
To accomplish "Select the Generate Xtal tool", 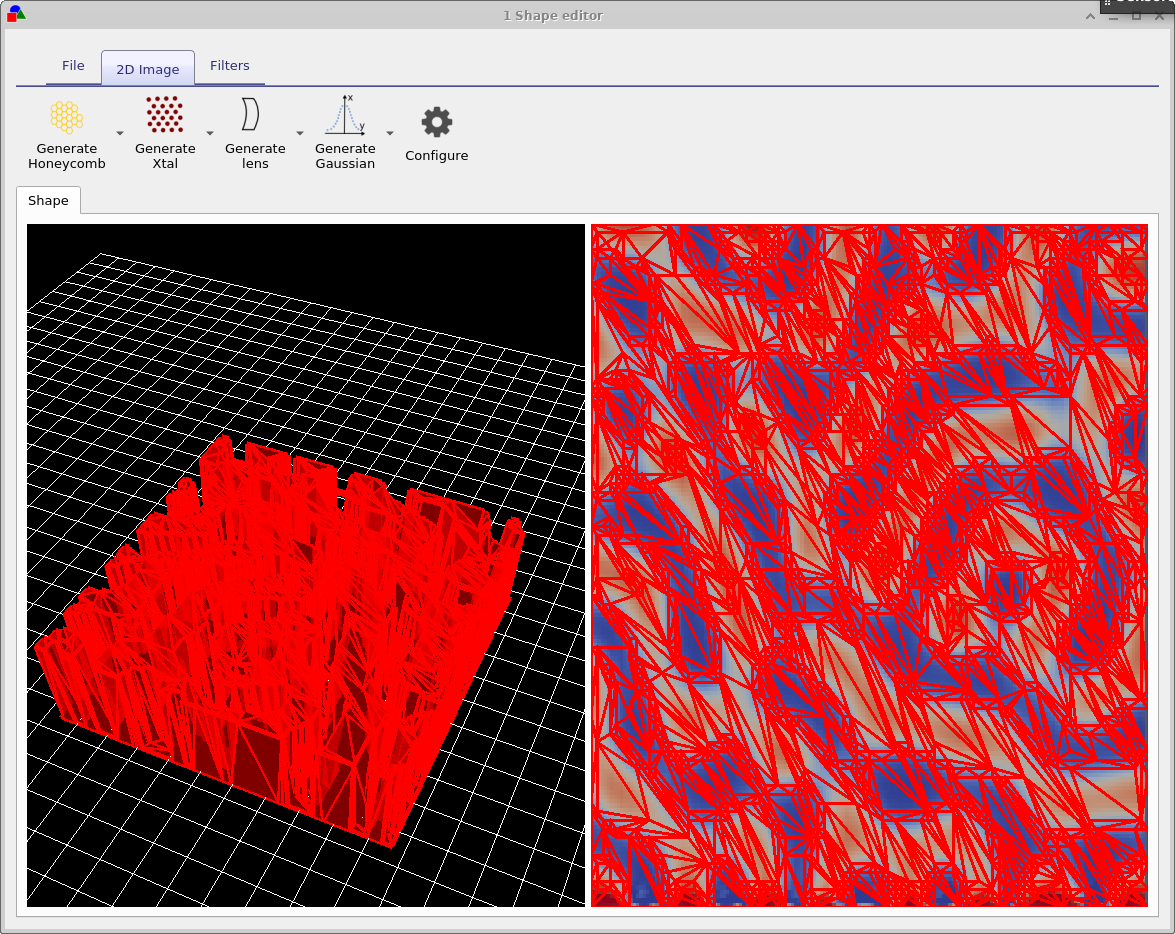I will tap(164, 133).
